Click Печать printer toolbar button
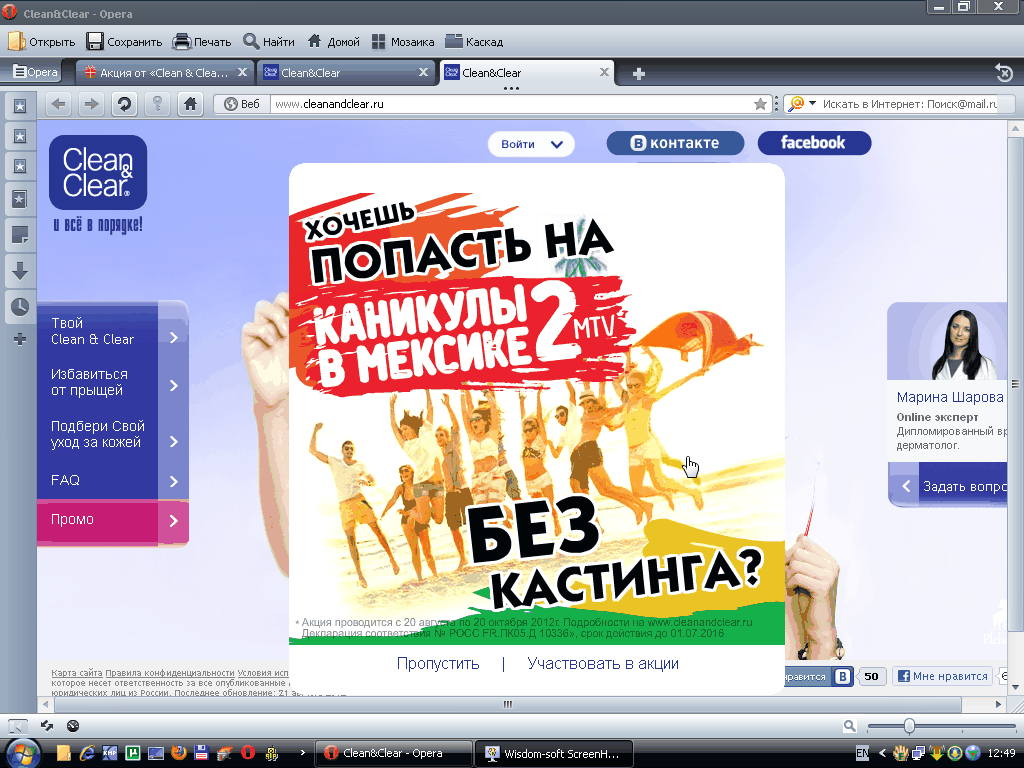1024x768 pixels. click(202, 42)
